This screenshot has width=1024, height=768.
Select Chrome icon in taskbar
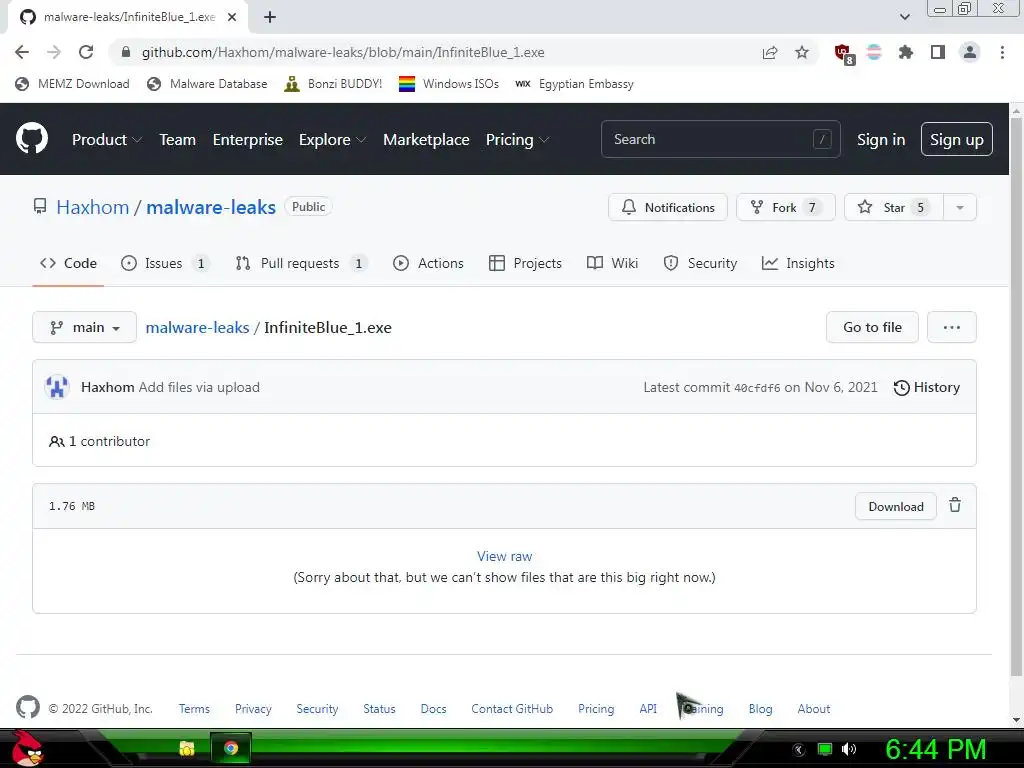coord(231,748)
